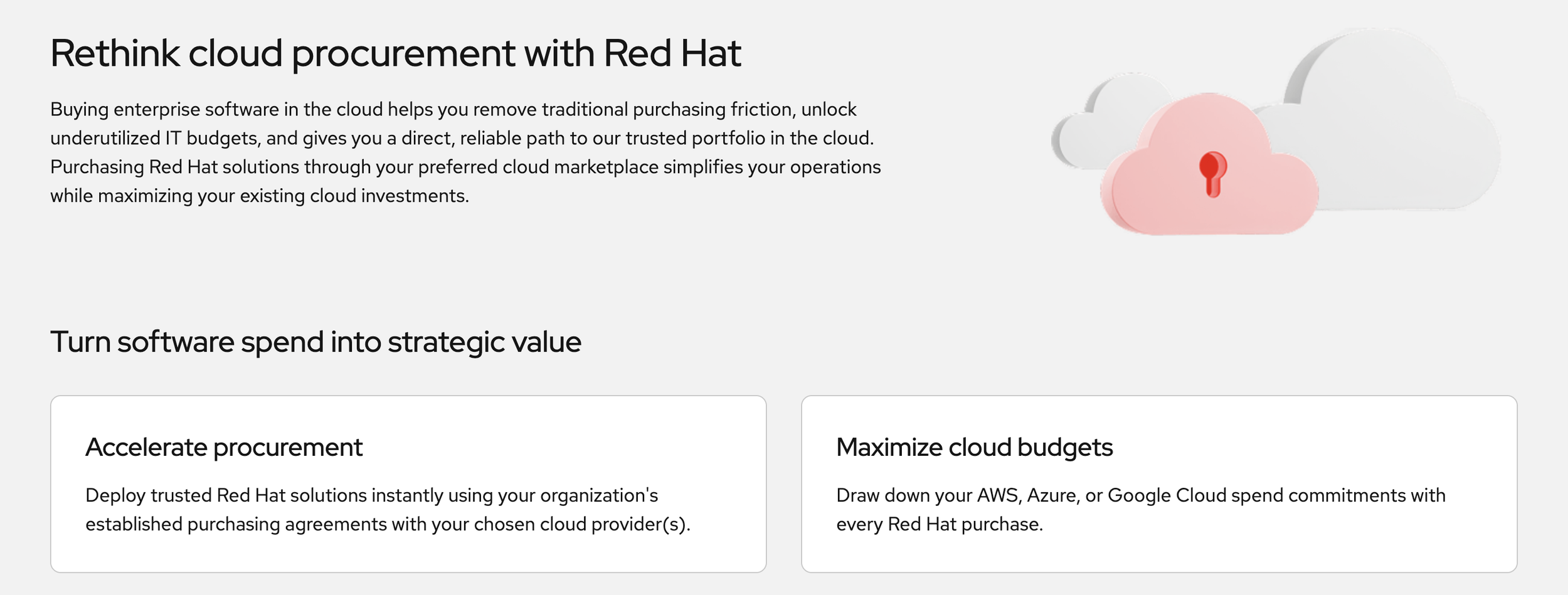This screenshot has height=595, width=1568.
Task: Select the "Maximize cloud budgets" card title
Action: [975, 448]
